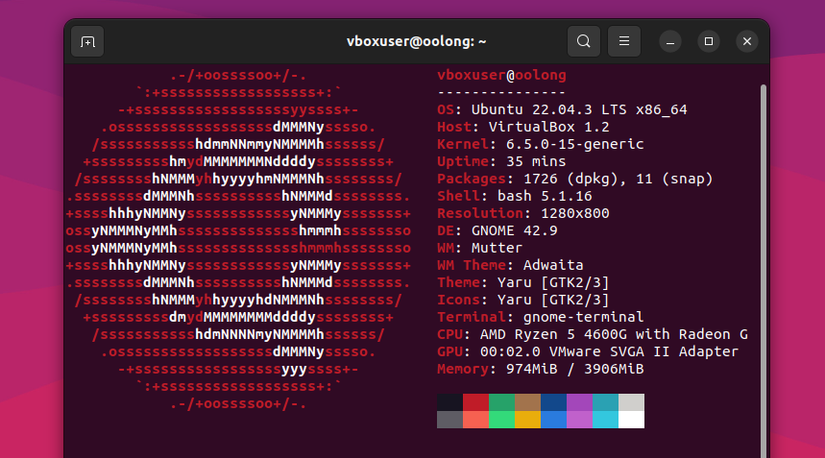Image resolution: width=825 pixels, height=458 pixels.
Task: Click the cyan block in bottom row
Action: coord(605,420)
